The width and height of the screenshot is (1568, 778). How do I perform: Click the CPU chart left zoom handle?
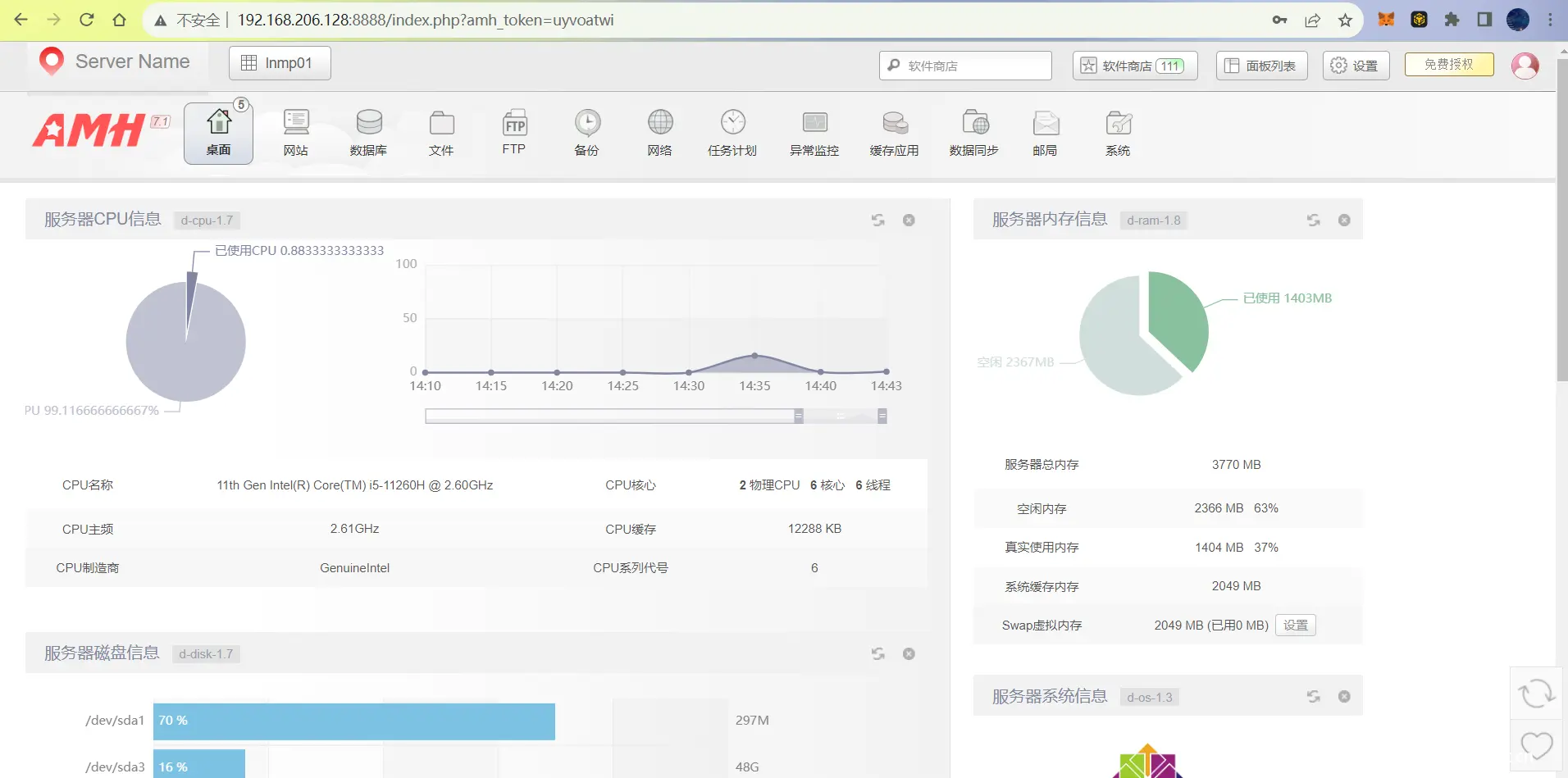799,416
